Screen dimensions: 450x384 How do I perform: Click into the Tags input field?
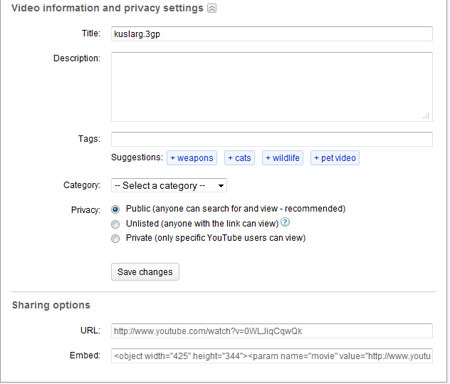(x=272, y=139)
